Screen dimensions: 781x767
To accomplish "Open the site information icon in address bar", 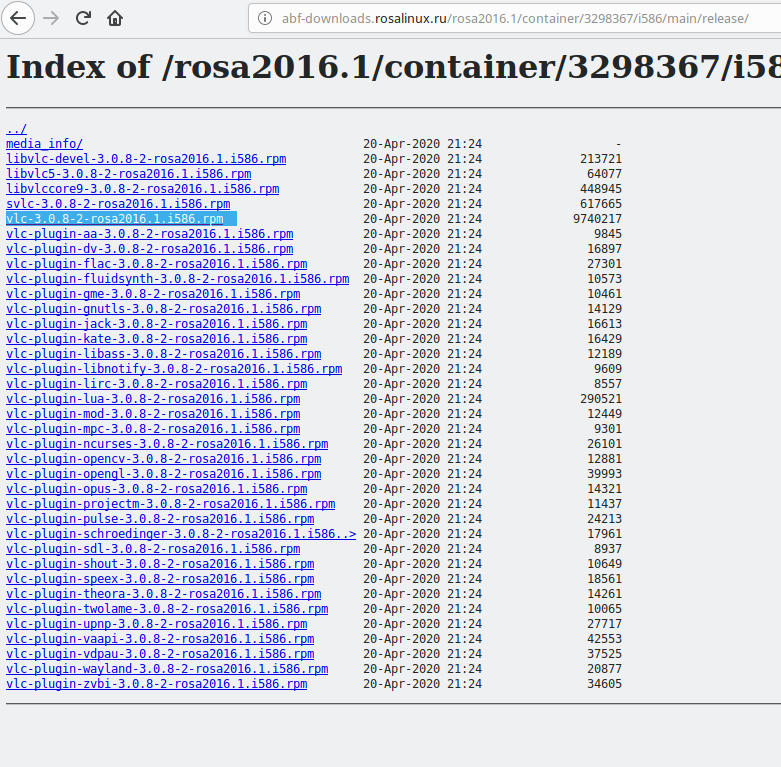I will (265, 18).
